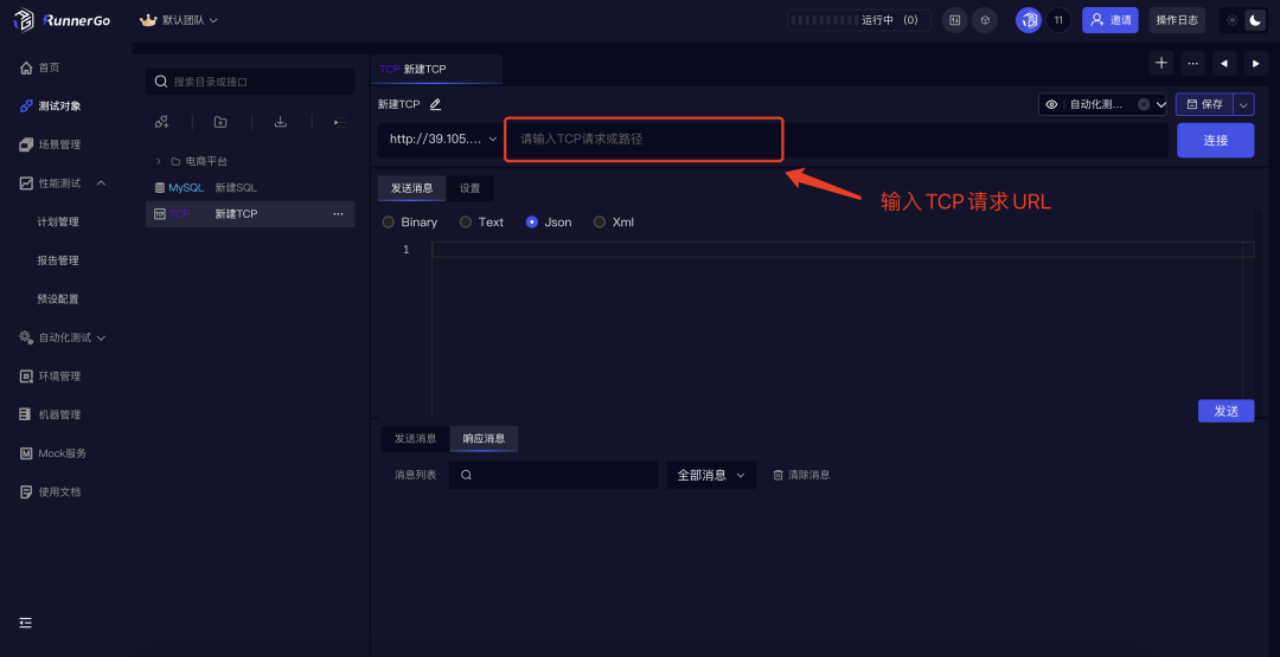This screenshot has width=1280, height=657.
Task: Click the 连接 connect button
Action: [x=1215, y=140]
